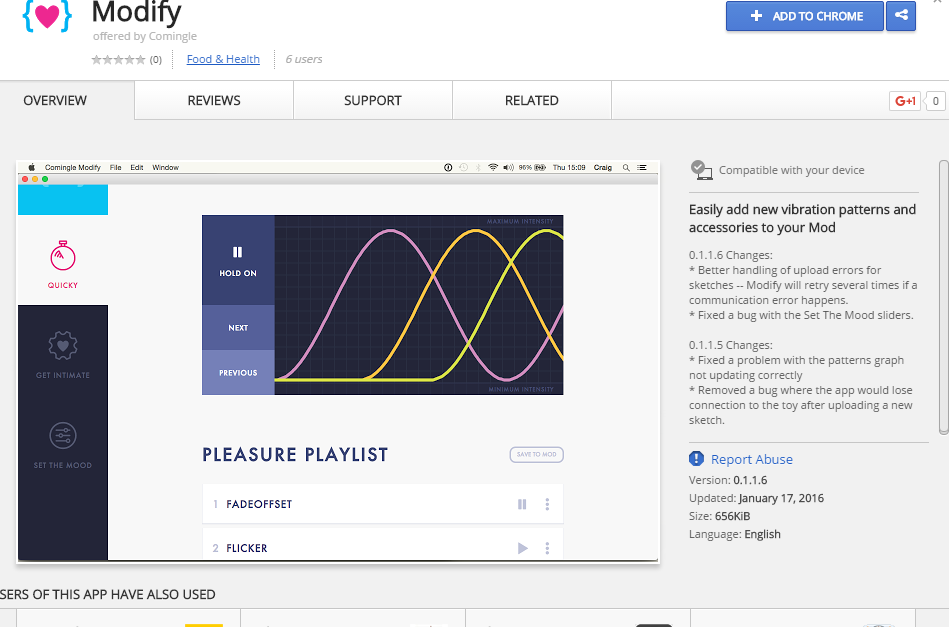The height and width of the screenshot is (627, 949).
Task: Click the Google +1 button
Action: point(905,101)
